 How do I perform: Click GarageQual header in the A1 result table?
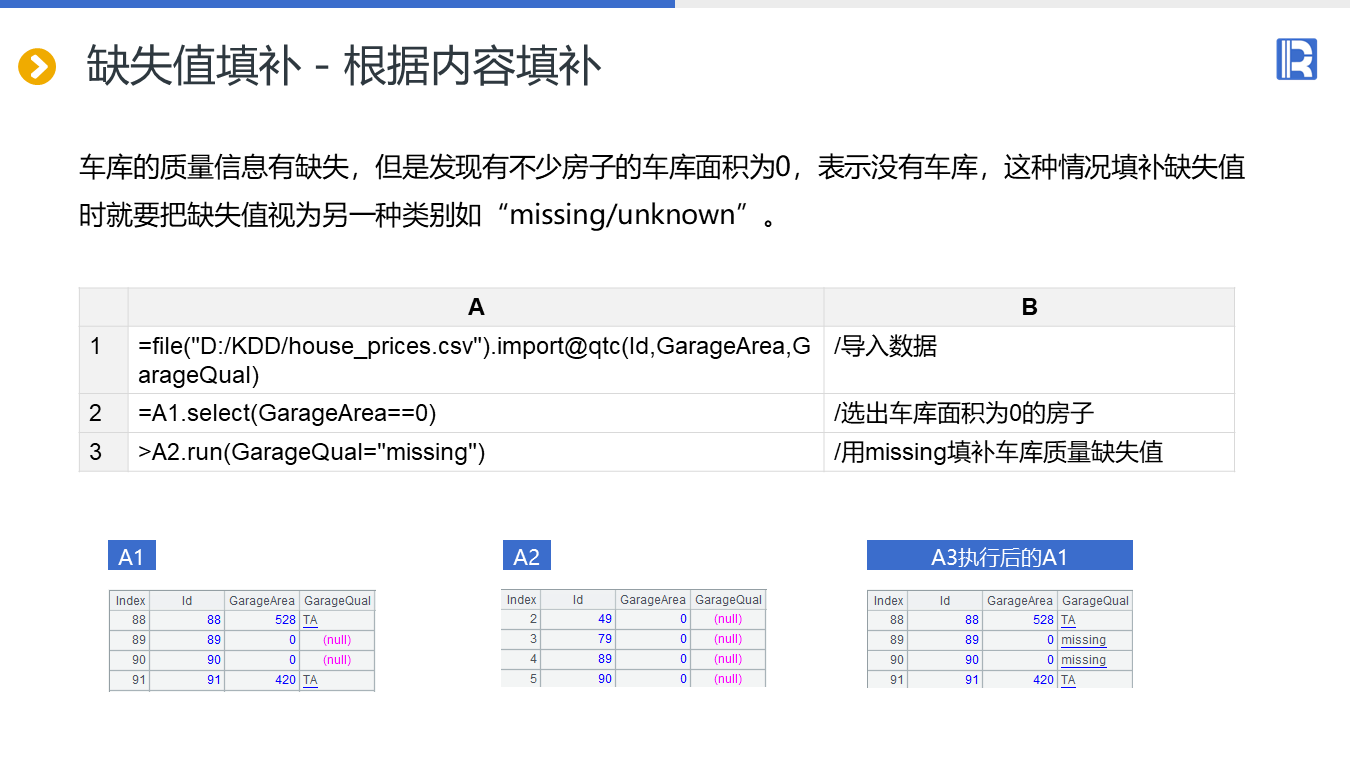[x=337, y=601]
